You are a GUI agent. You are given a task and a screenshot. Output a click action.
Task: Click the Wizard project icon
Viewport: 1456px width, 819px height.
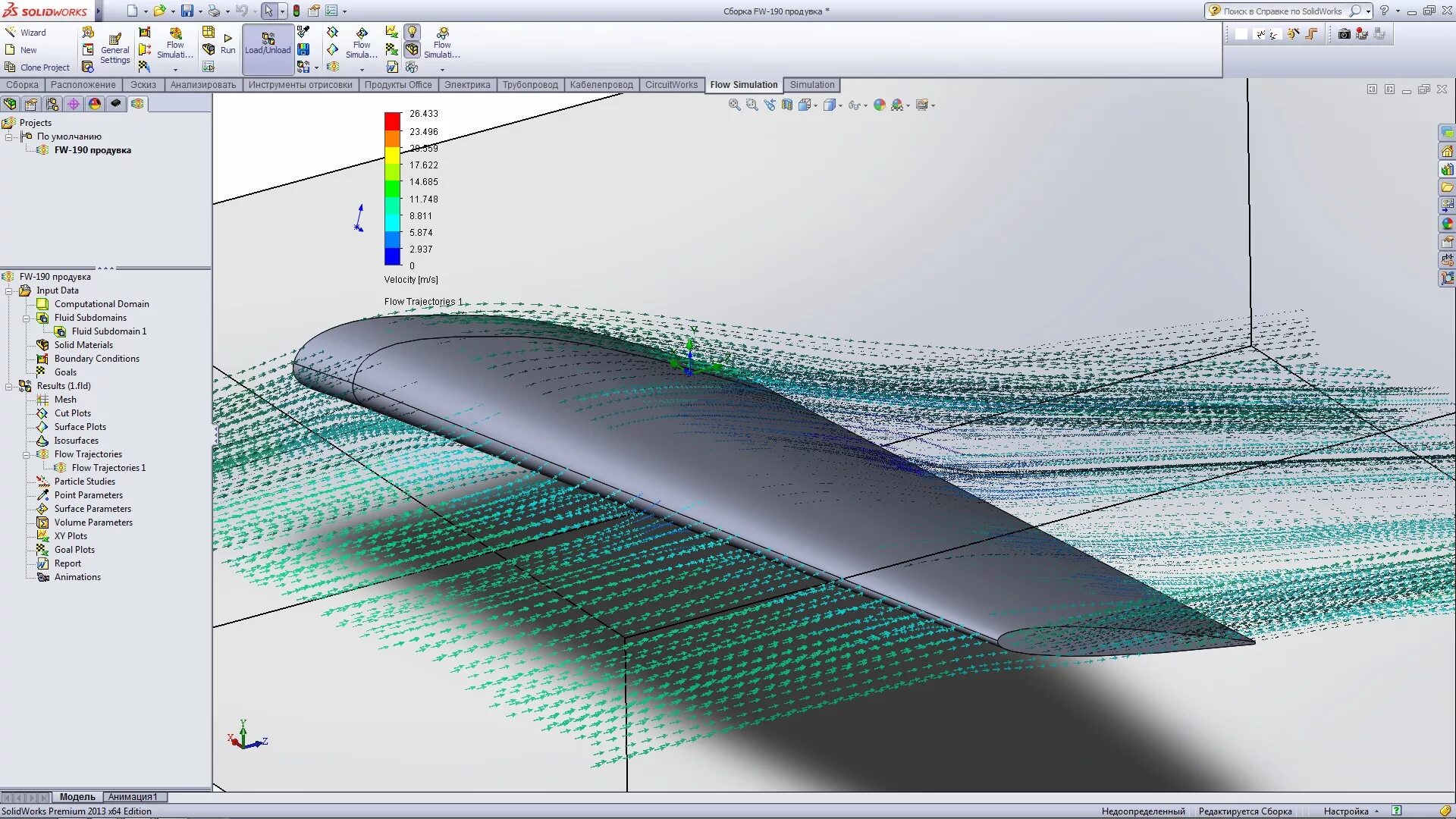click(x=11, y=32)
